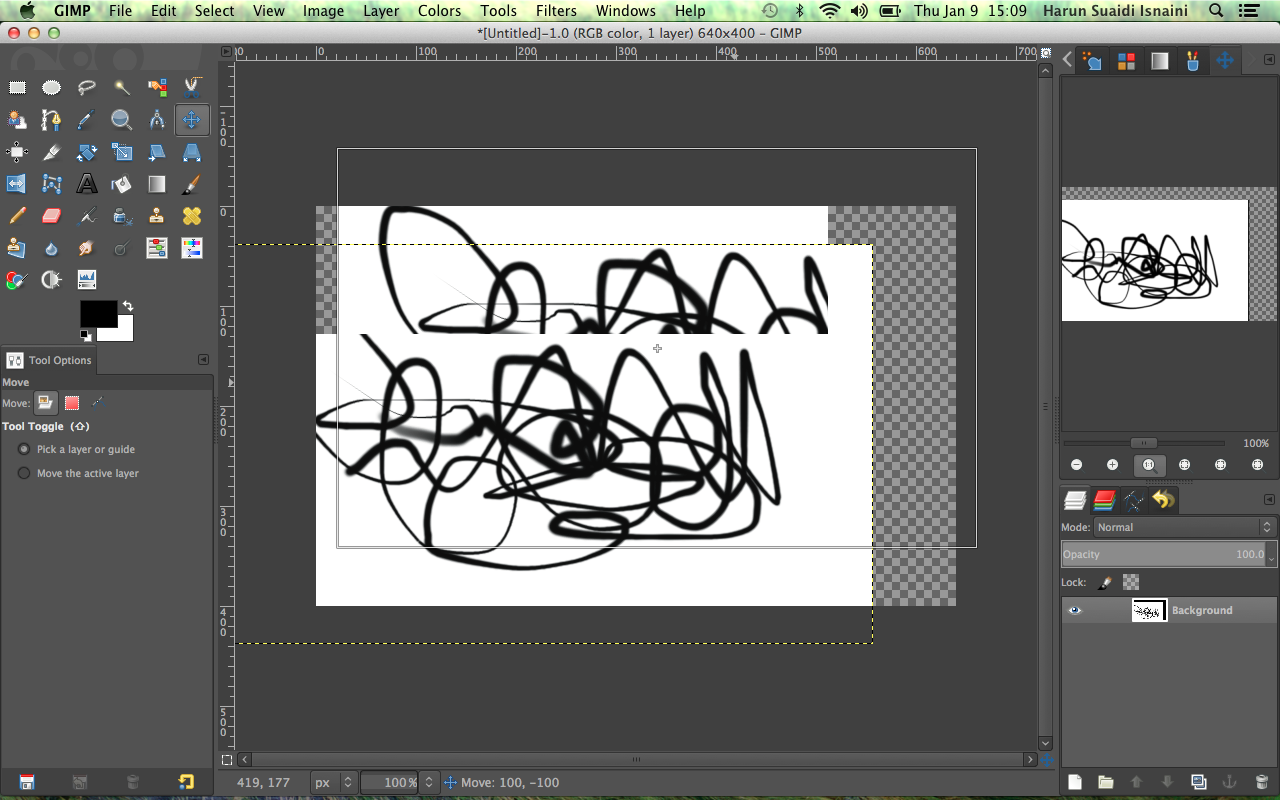Open the layer Mode dropdown

[1183, 527]
